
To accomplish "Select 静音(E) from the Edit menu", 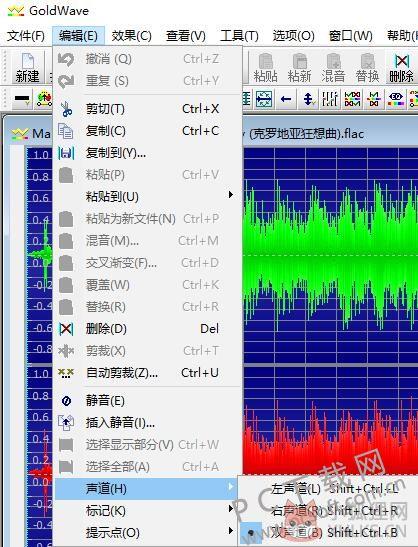I will point(147,400).
